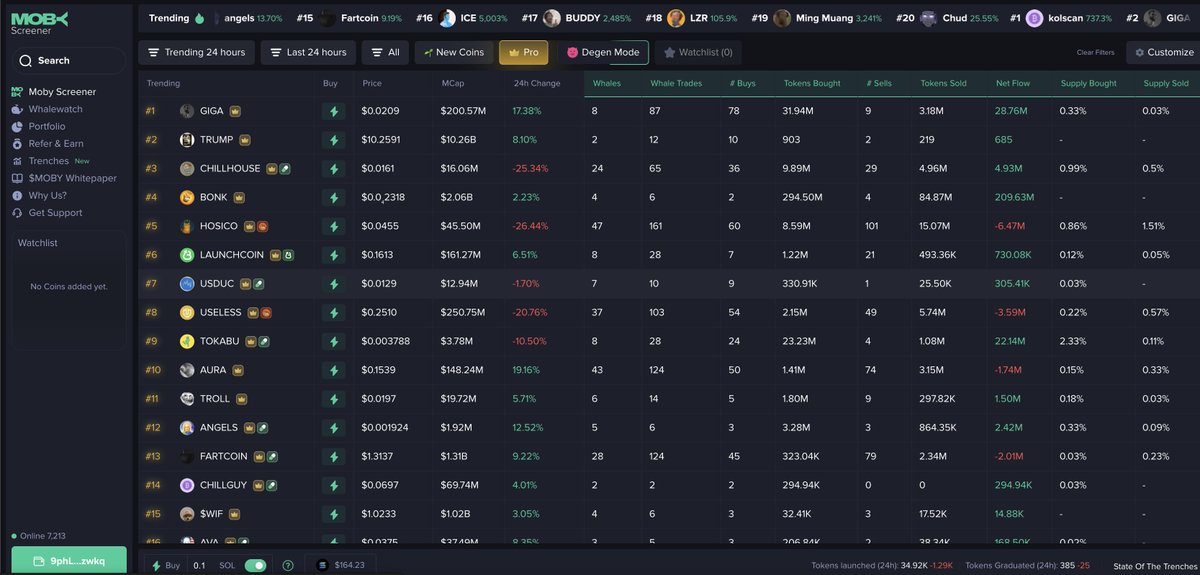Click the help question mark icon in bottom bar
Screen dimensions: 1200x575
tap(288, 566)
